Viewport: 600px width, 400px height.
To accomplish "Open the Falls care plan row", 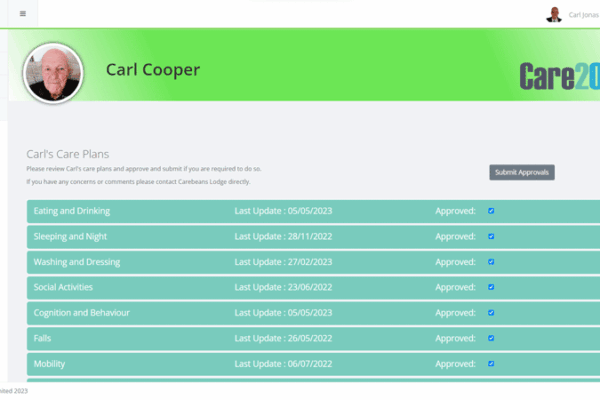I will (x=45, y=338).
